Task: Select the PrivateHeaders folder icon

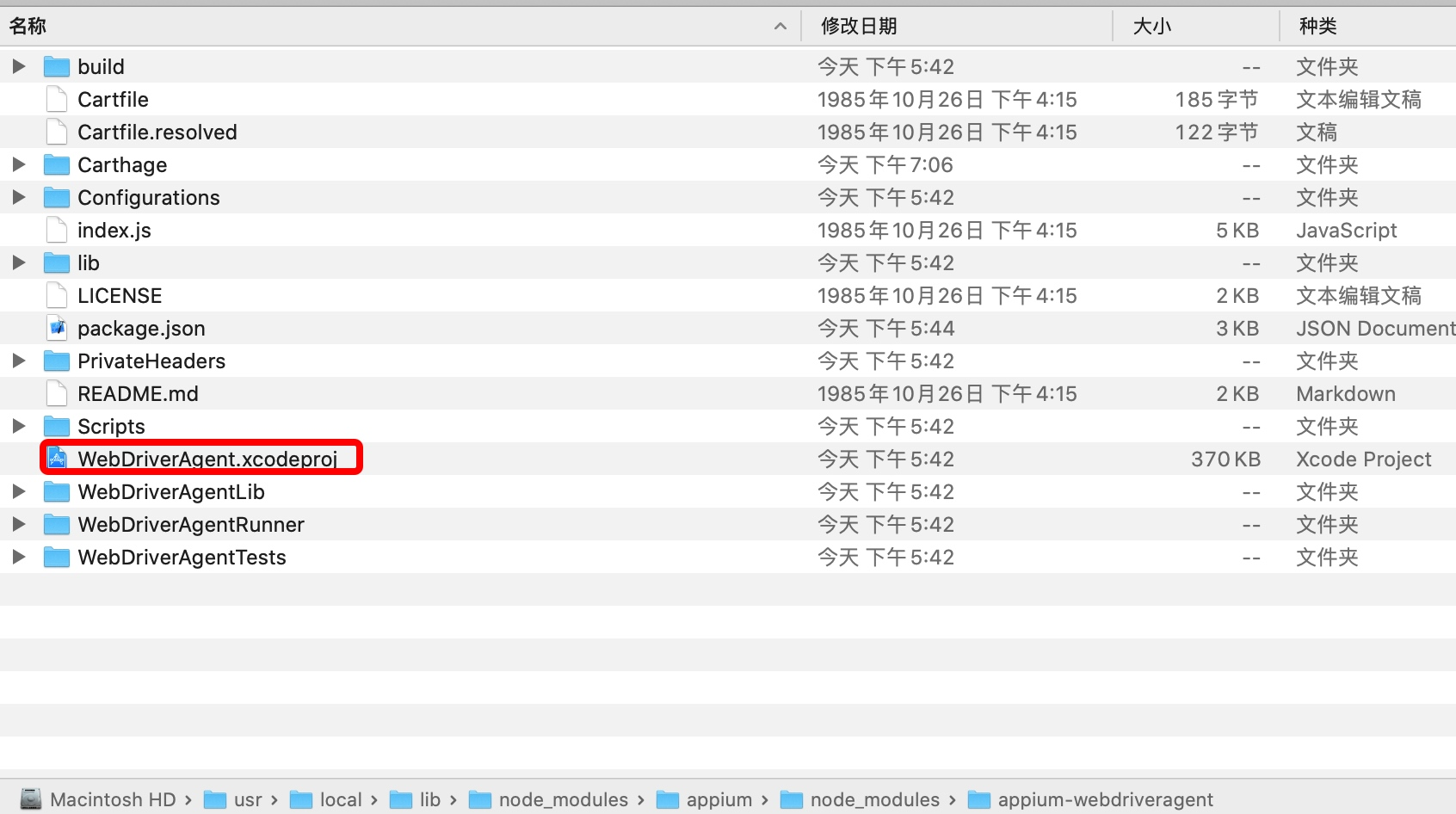Action: (x=57, y=361)
